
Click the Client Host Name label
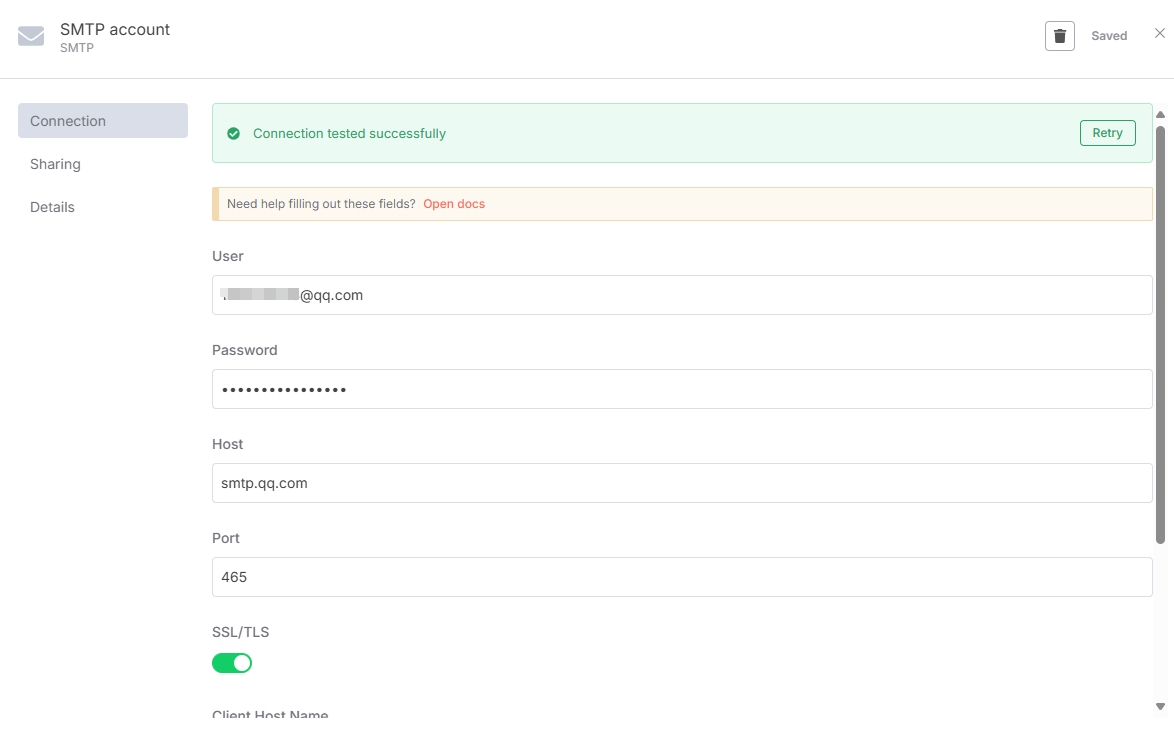click(x=270, y=716)
